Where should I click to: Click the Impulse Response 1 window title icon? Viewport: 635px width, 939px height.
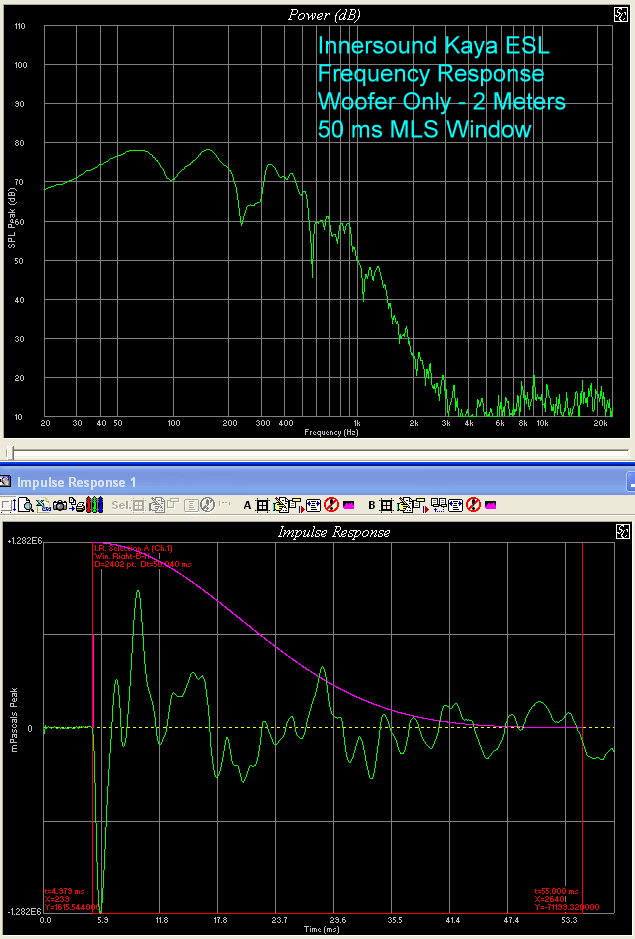click(6, 481)
